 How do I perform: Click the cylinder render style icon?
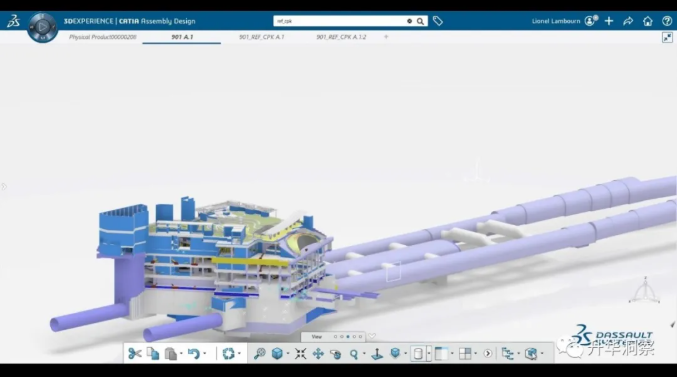pyautogui.click(x=418, y=354)
